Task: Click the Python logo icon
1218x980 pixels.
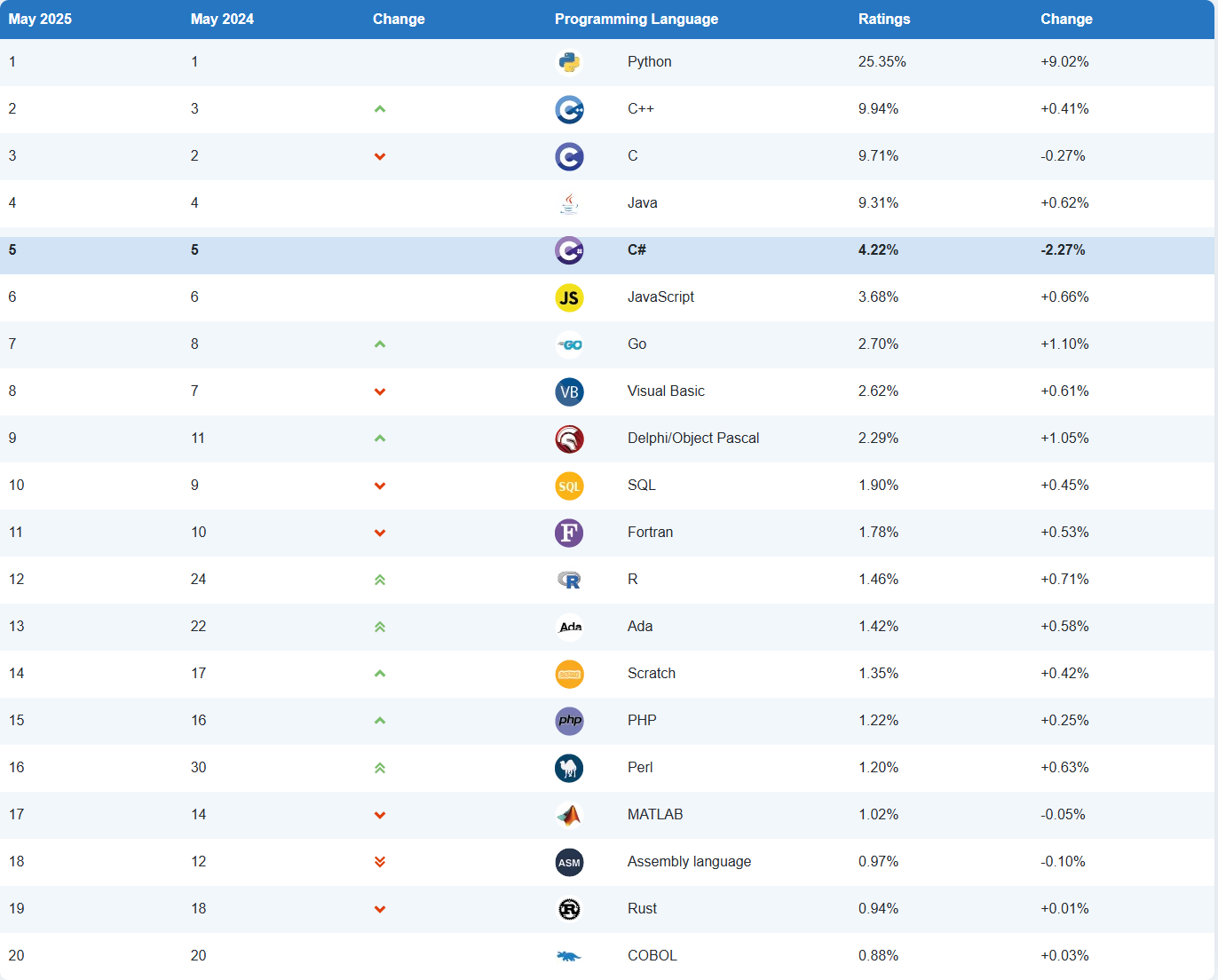Action: (569, 62)
